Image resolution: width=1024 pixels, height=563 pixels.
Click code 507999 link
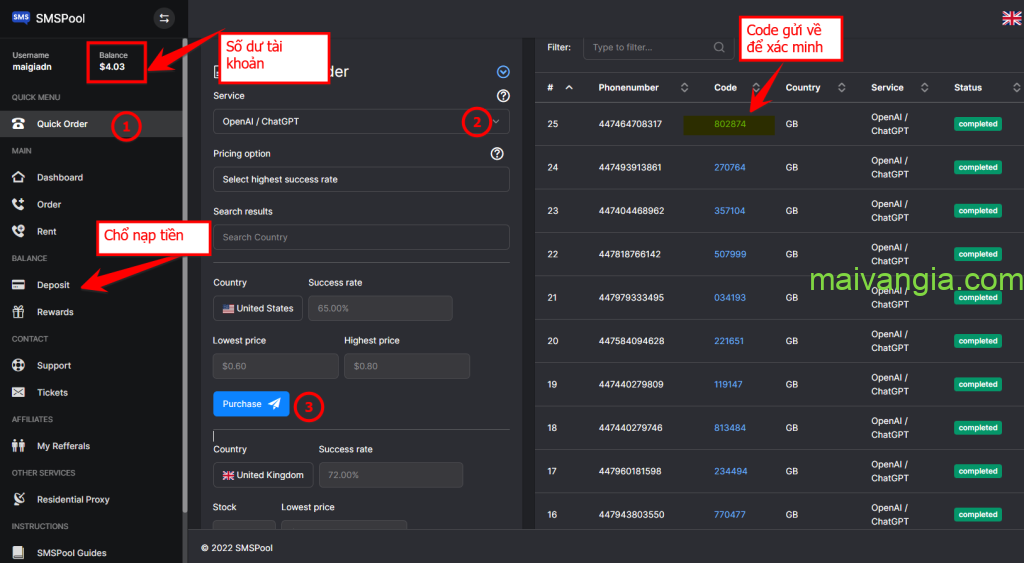729,254
